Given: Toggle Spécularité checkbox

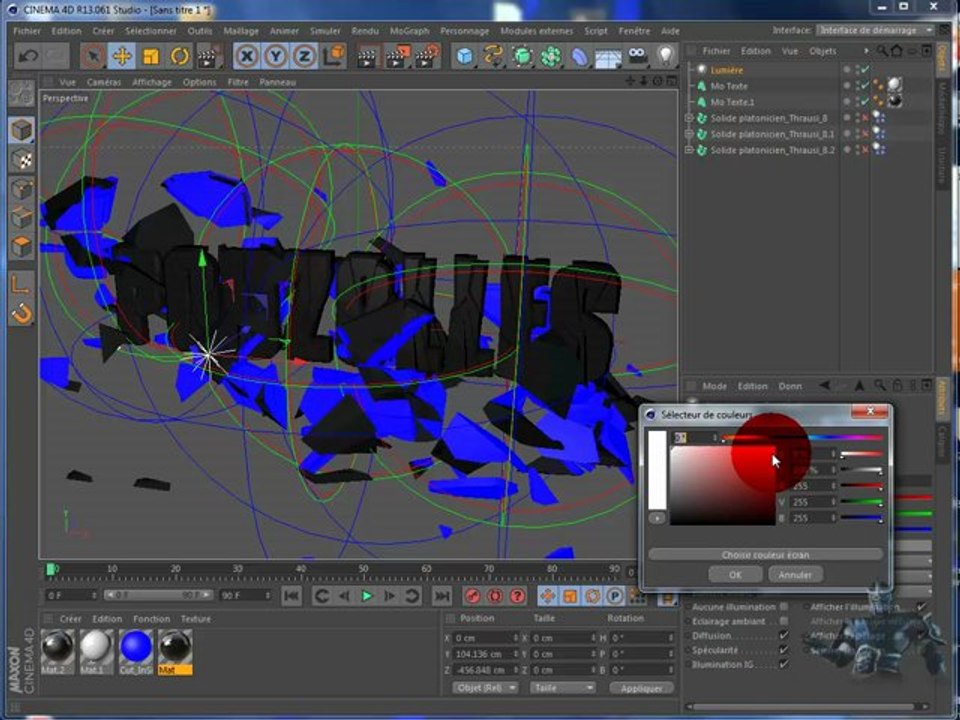Looking at the screenshot, I should click(784, 650).
